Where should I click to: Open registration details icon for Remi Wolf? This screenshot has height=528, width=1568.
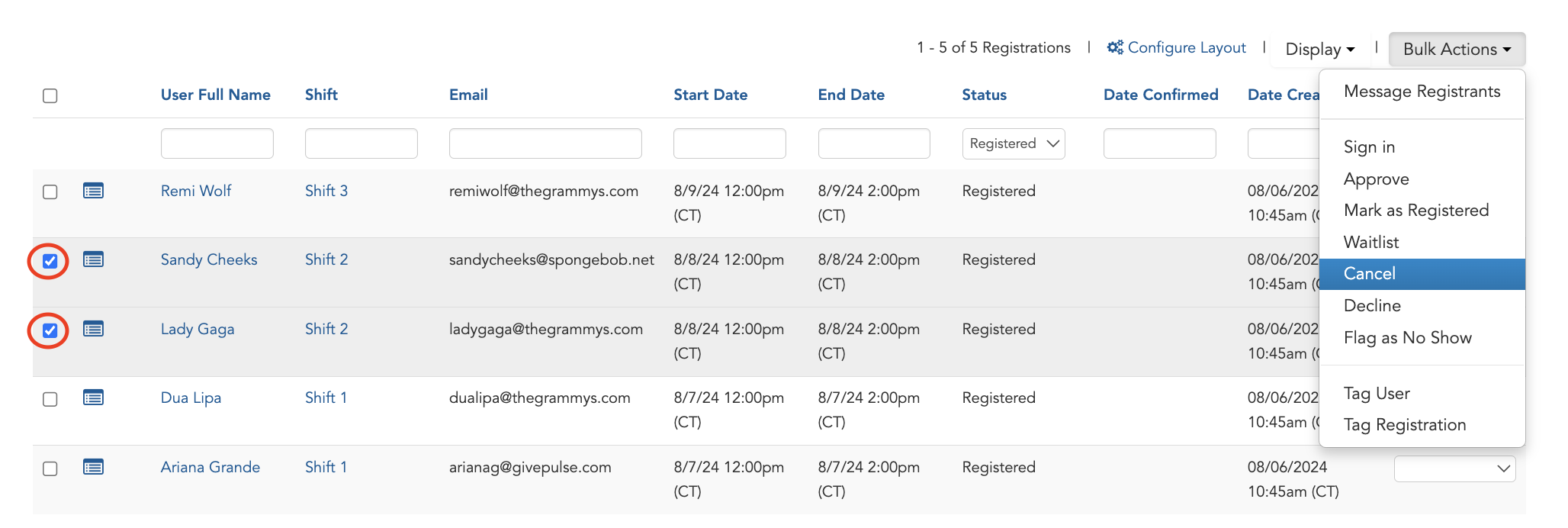(x=93, y=191)
